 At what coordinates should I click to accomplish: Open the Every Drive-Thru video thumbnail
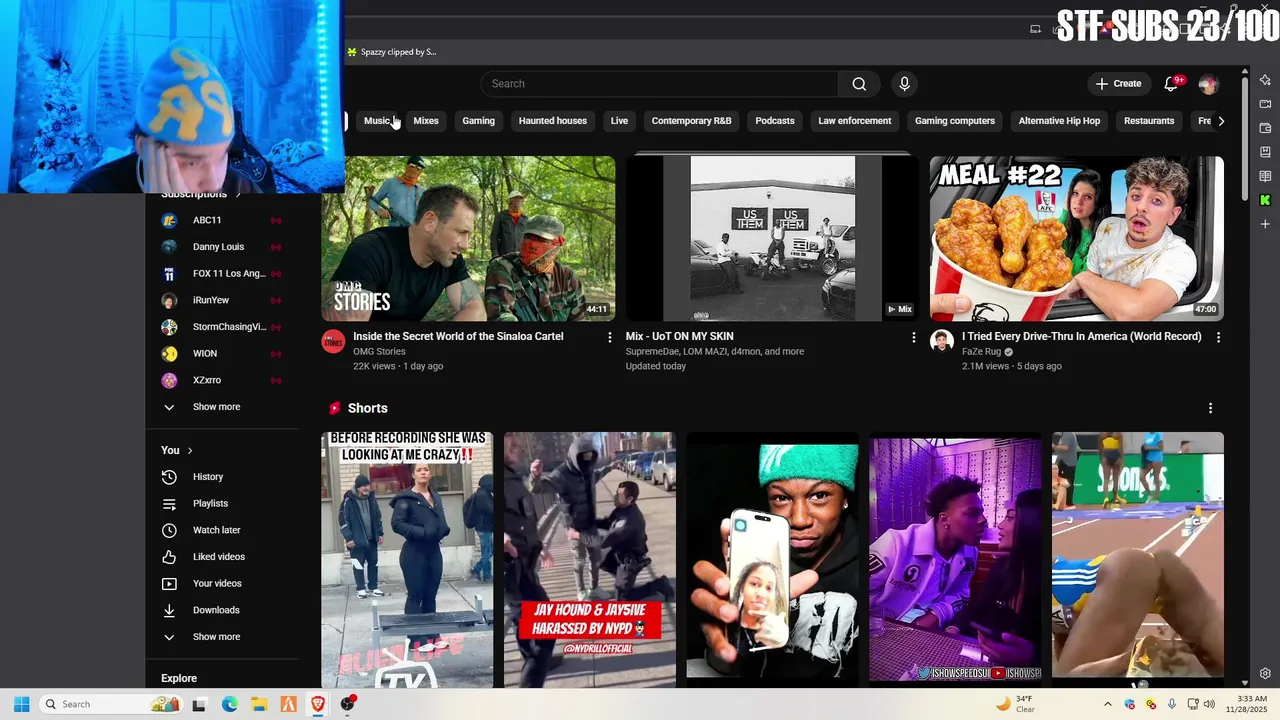pos(1077,238)
